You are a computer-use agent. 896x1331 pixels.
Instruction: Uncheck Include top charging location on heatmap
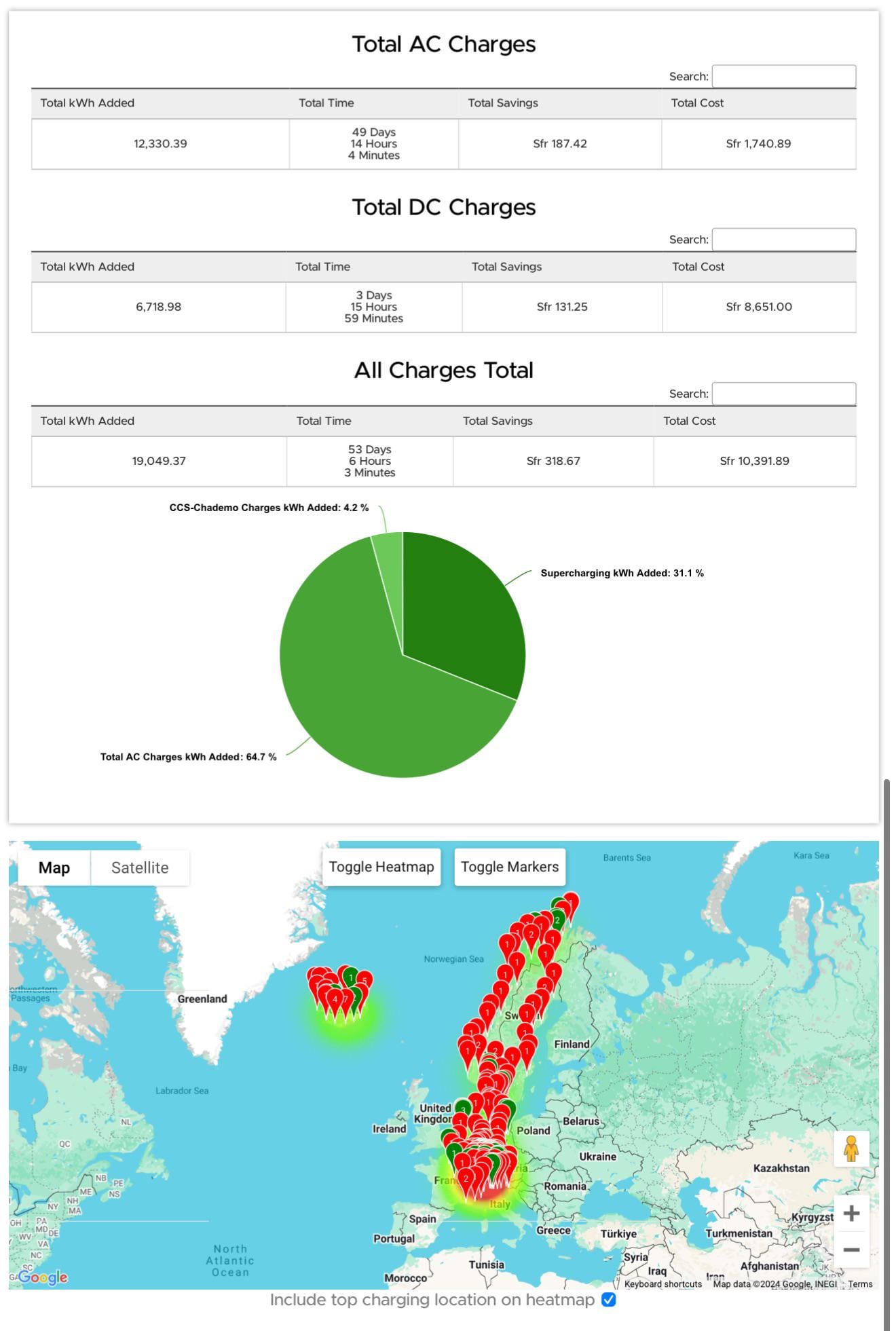pos(609,1300)
